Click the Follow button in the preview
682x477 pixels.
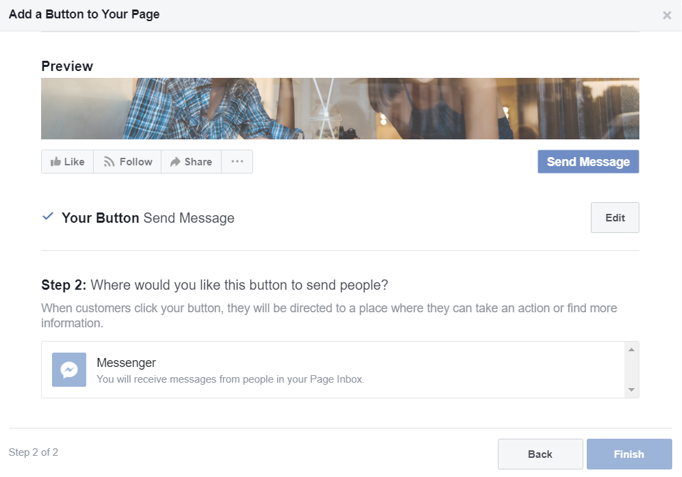click(127, 162)
